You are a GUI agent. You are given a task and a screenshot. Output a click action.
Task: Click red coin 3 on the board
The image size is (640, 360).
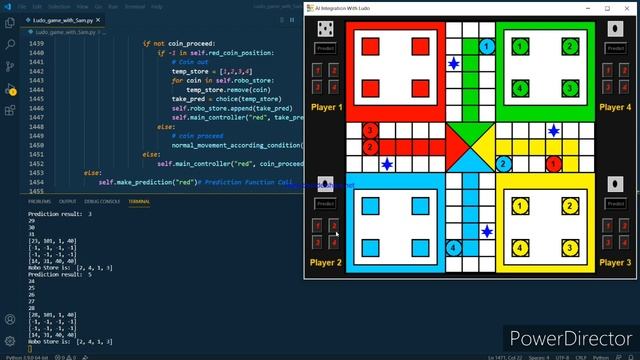click(x=370, y=131)
